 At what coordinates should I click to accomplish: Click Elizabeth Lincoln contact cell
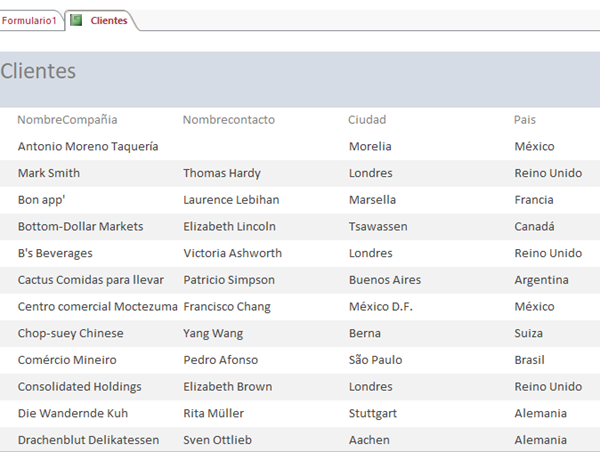[229, 227]
